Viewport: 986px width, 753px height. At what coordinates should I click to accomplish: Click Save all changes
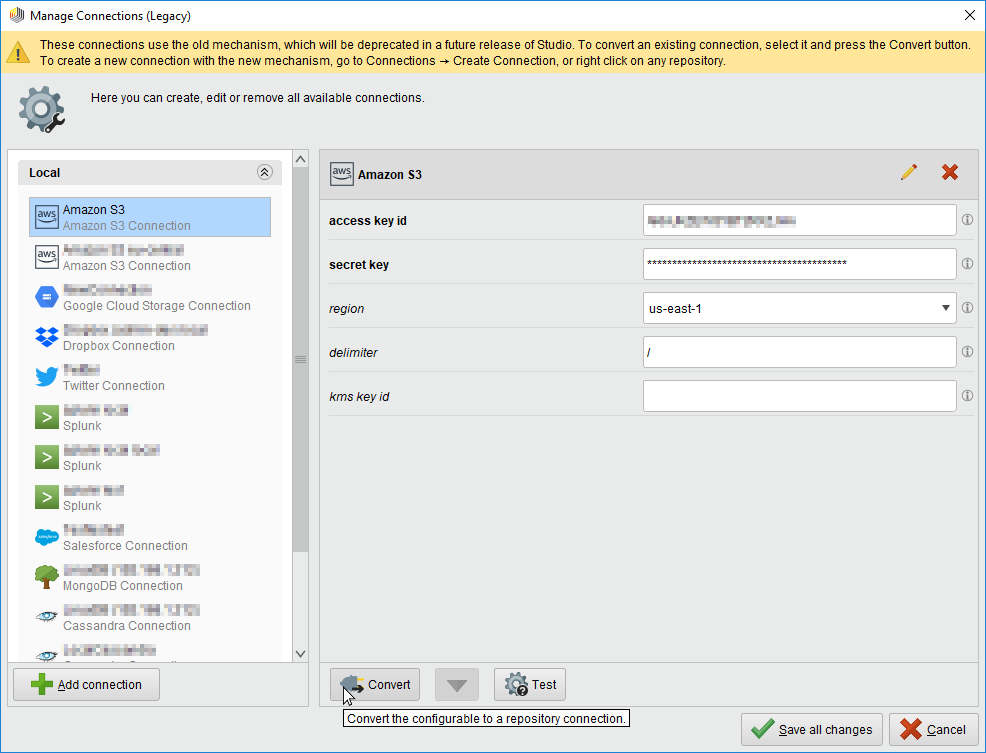(812, 729)
